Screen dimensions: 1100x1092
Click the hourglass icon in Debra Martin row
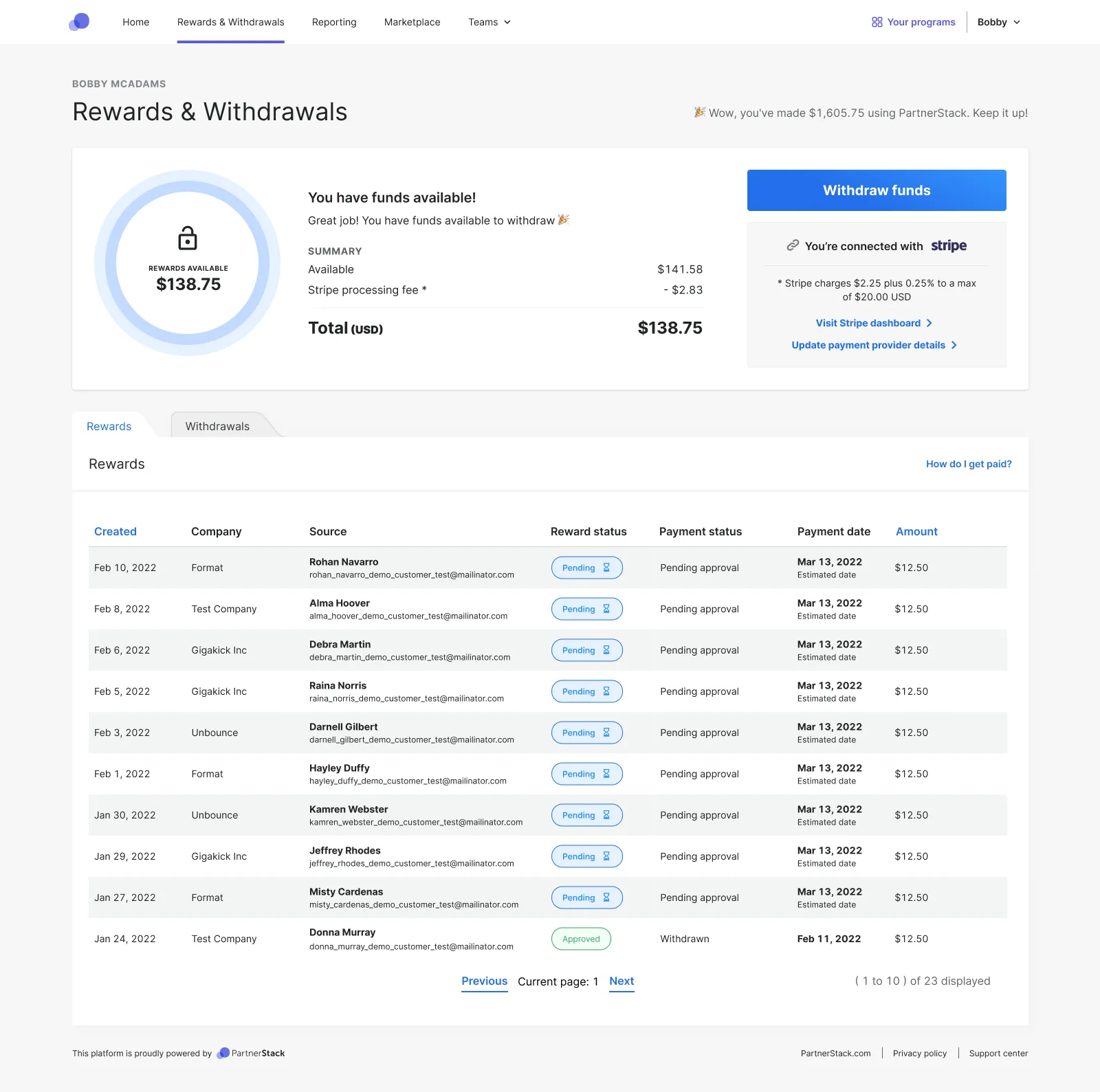[x=606, y=650]
